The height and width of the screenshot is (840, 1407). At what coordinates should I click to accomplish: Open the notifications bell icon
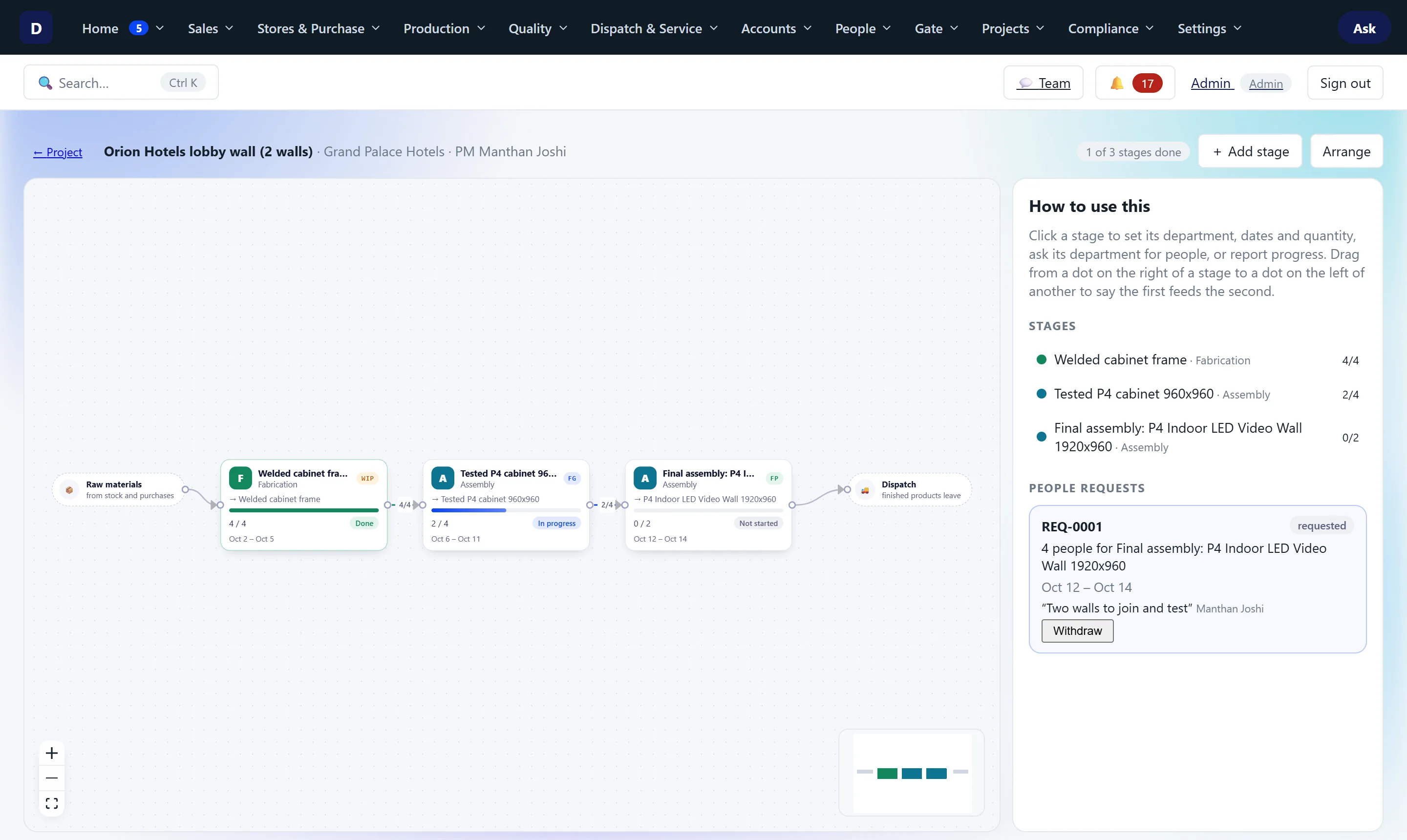(x=1116, y=83)
